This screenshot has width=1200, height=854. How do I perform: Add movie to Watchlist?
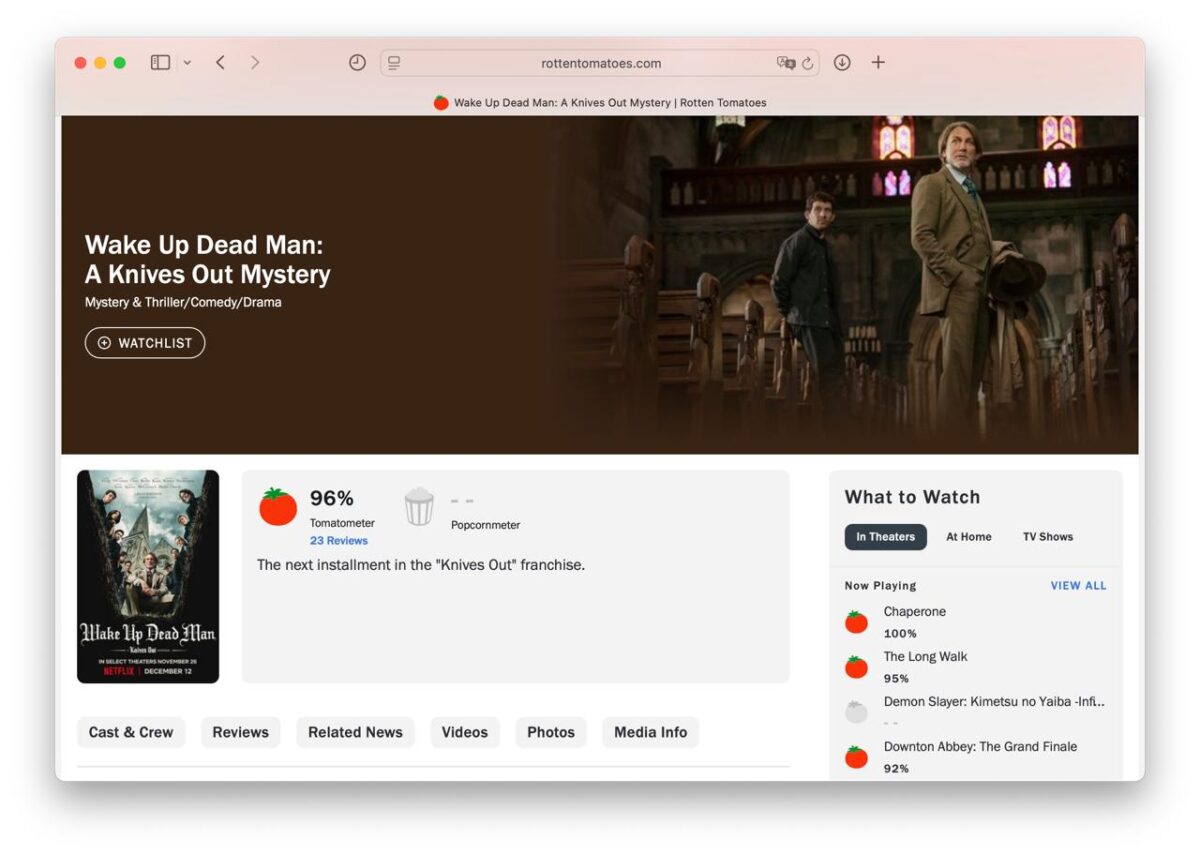[145, 343]
